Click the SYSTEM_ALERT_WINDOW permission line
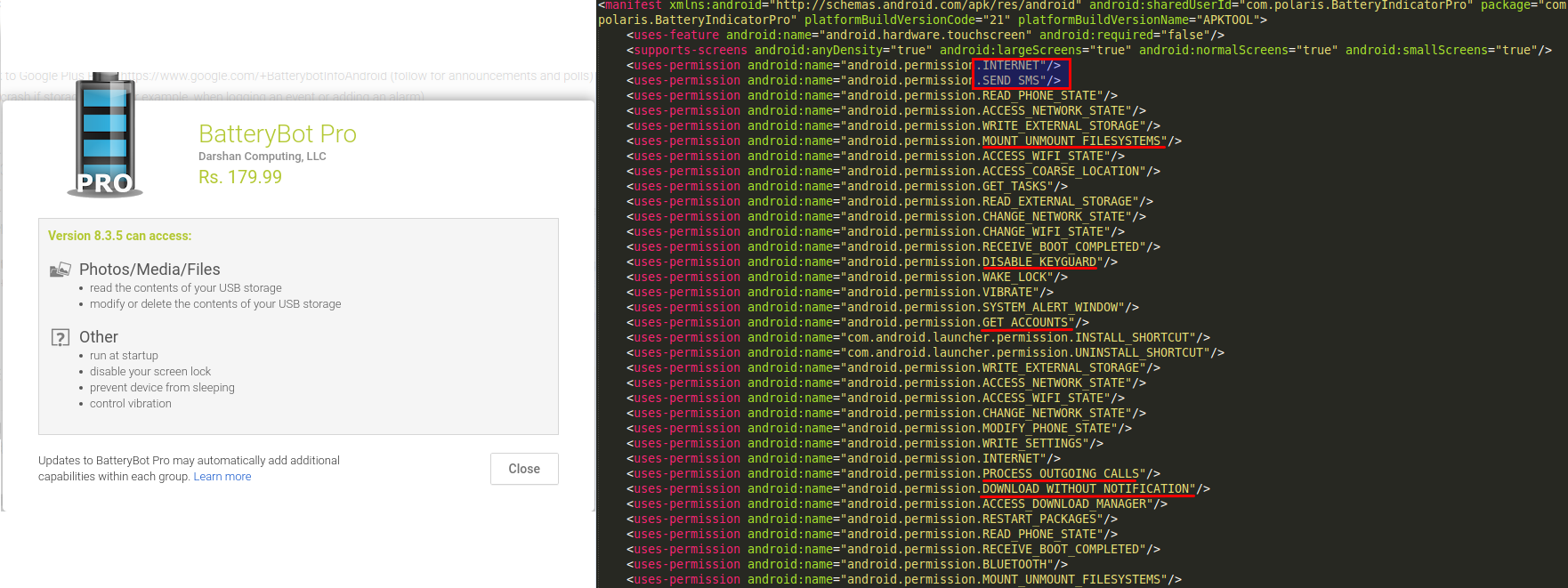The width and height of the screenshot is (1568, 588). click(x=883, y=308)
